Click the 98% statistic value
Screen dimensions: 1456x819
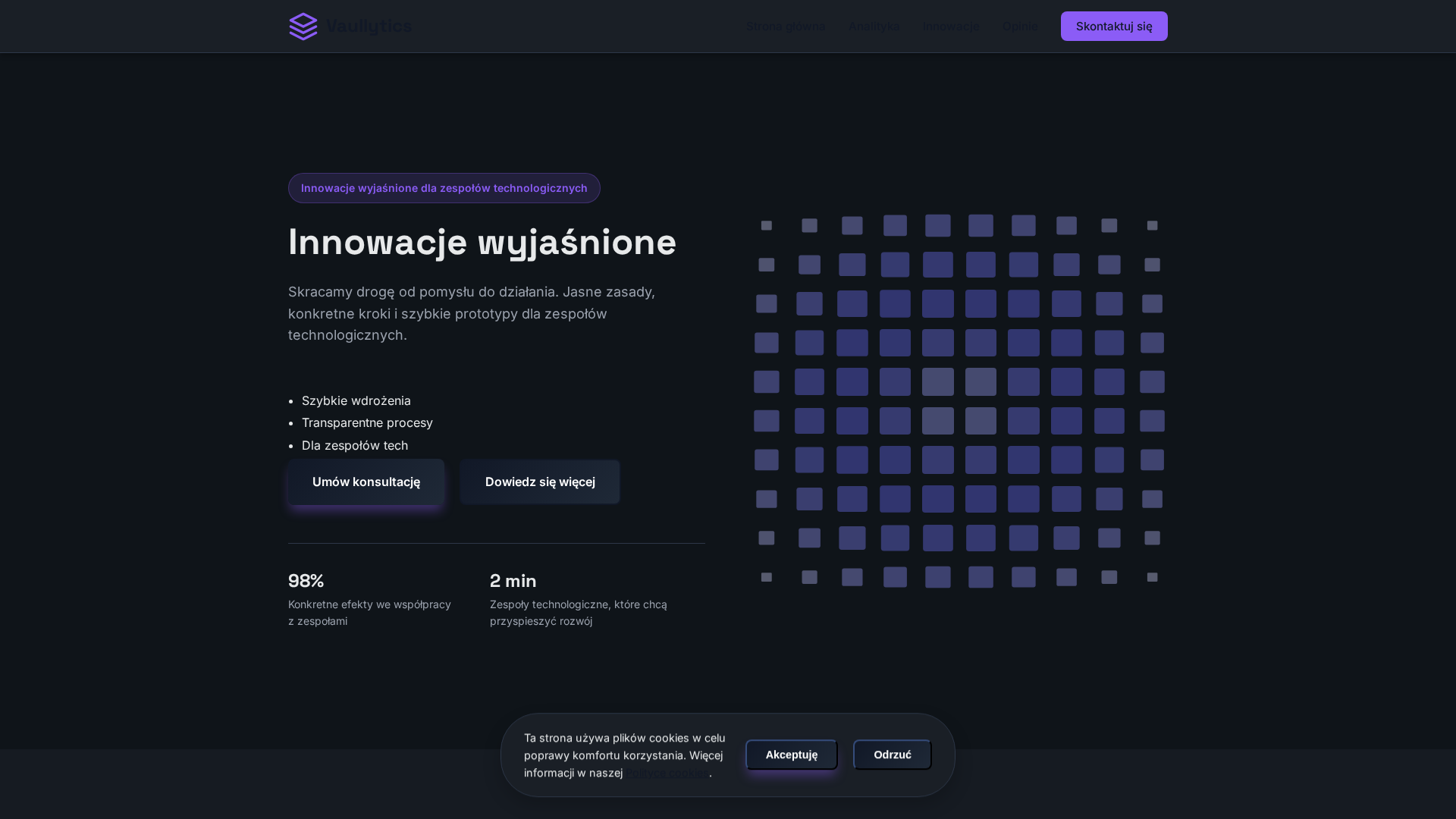306,581
